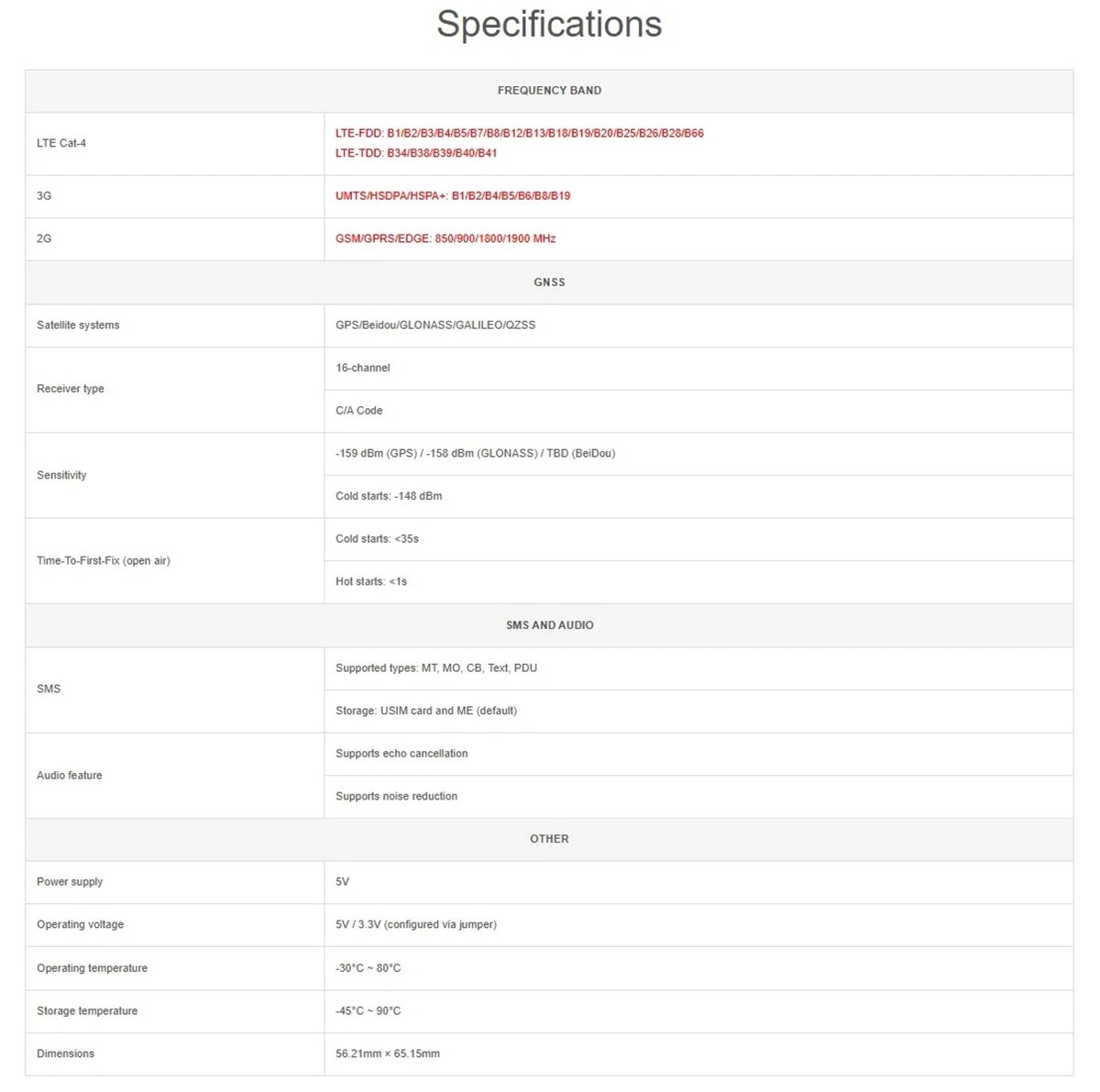Image resolution: width=1100 pixels, height=1092 pixels.
Task: Click the Supported types SMS cell
Action: click(436, 667)
